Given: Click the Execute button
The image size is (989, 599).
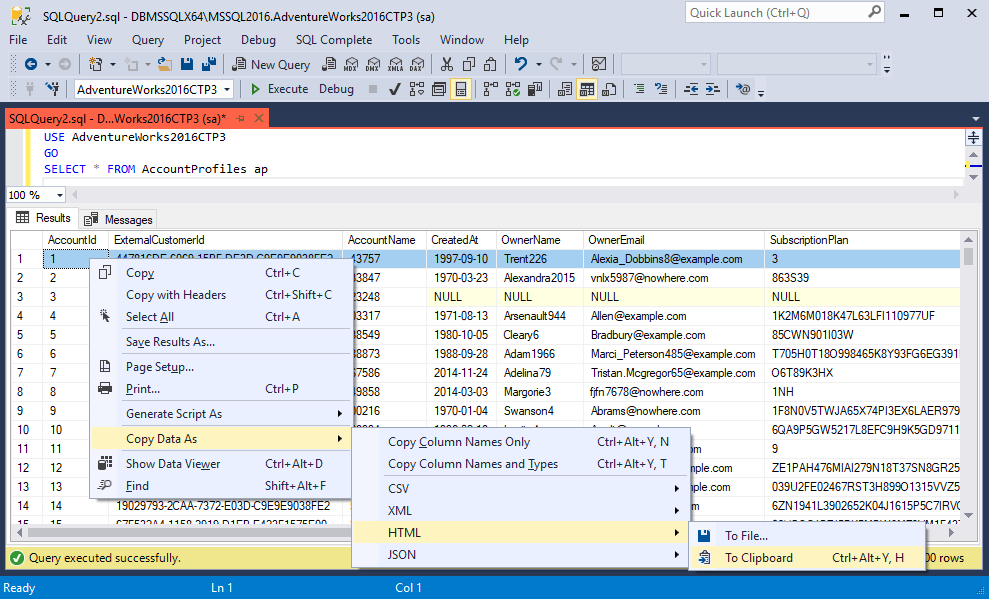Looking at the screenshot, I should pos(279,90).
